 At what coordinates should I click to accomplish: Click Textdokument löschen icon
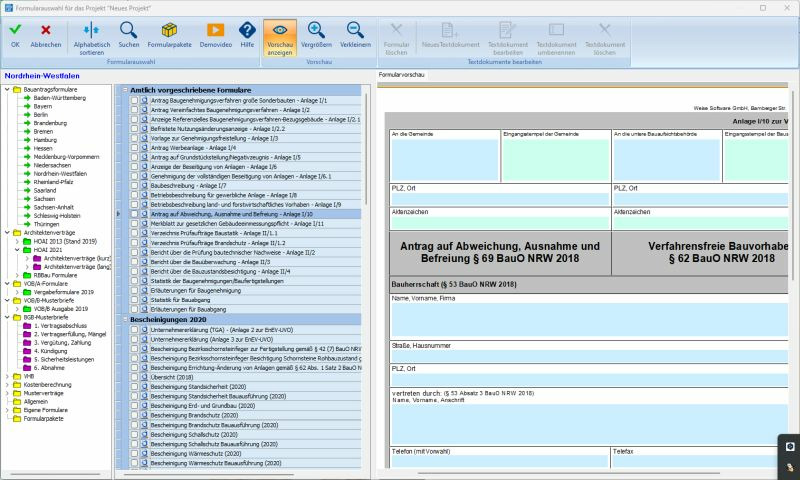tap(605, 30)
